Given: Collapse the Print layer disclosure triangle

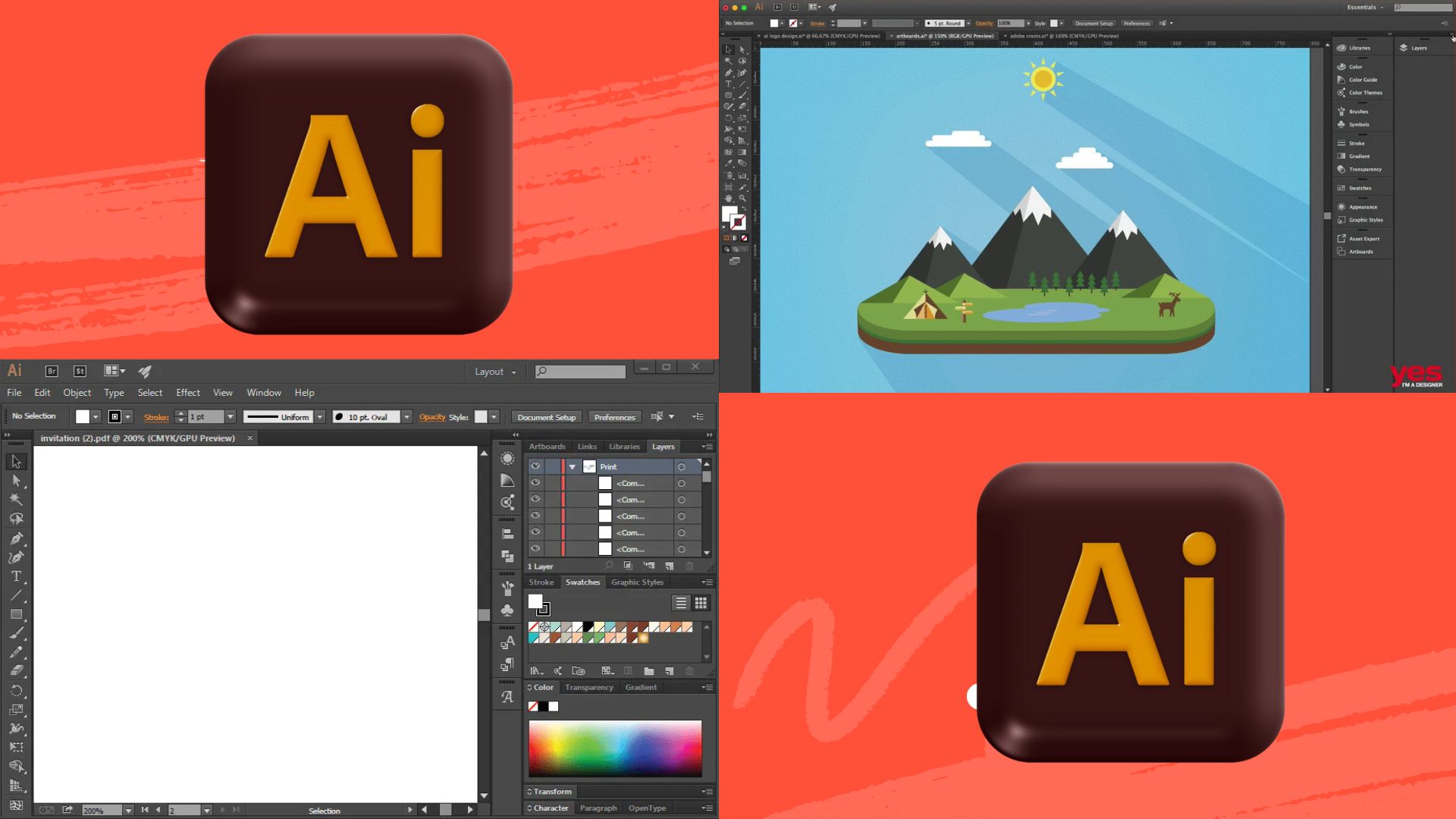Looking at the screenshot, I should point(573,467).
